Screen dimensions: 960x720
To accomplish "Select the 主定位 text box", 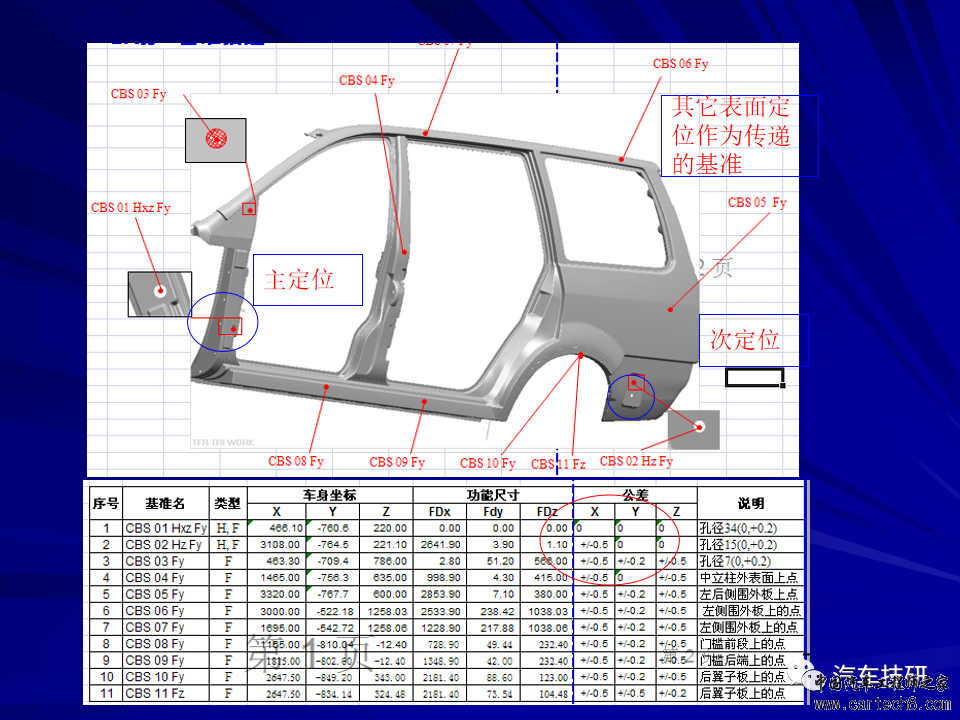I will pos(308,280).
